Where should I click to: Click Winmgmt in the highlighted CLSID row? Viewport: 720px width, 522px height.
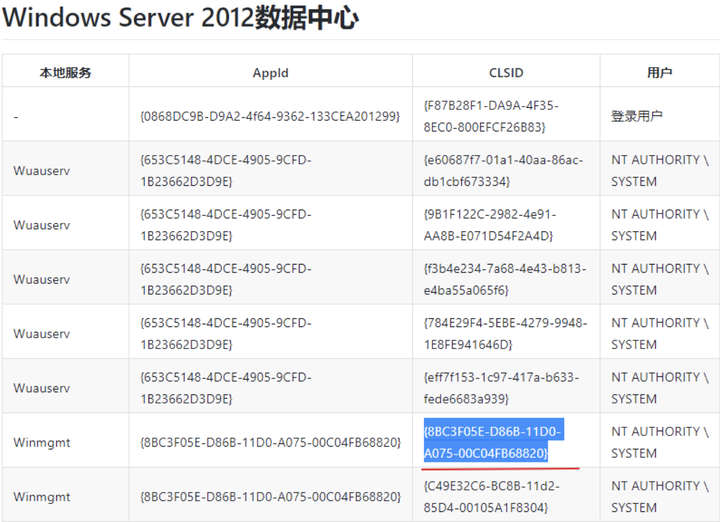coord(42,443)
